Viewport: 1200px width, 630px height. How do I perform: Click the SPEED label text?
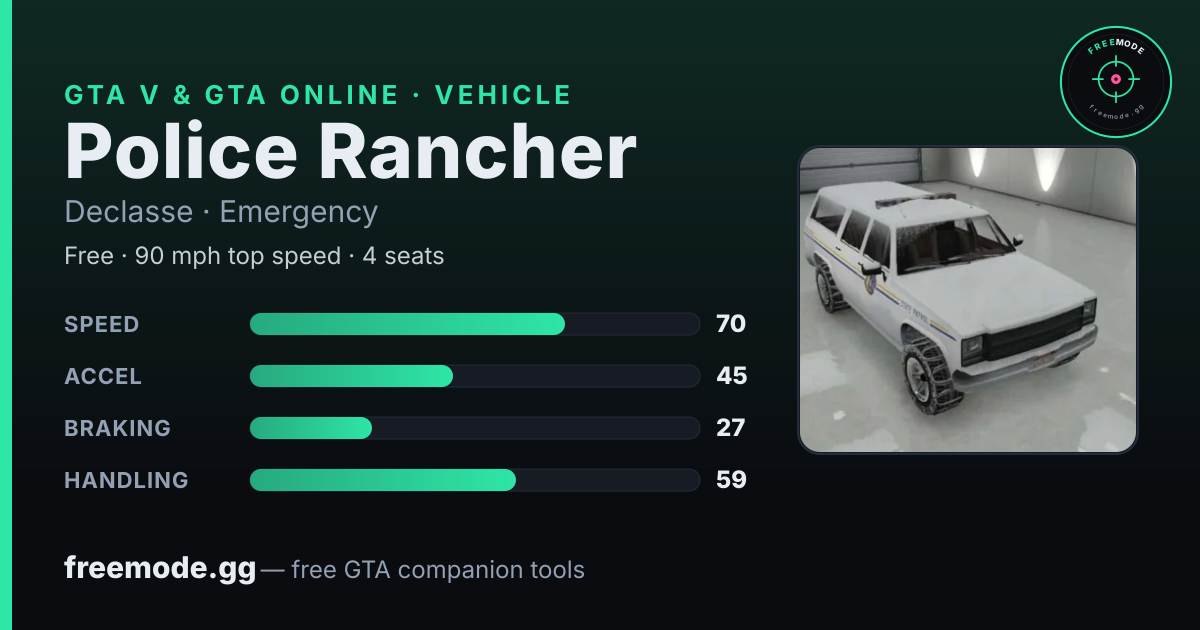tap(102, 324)
